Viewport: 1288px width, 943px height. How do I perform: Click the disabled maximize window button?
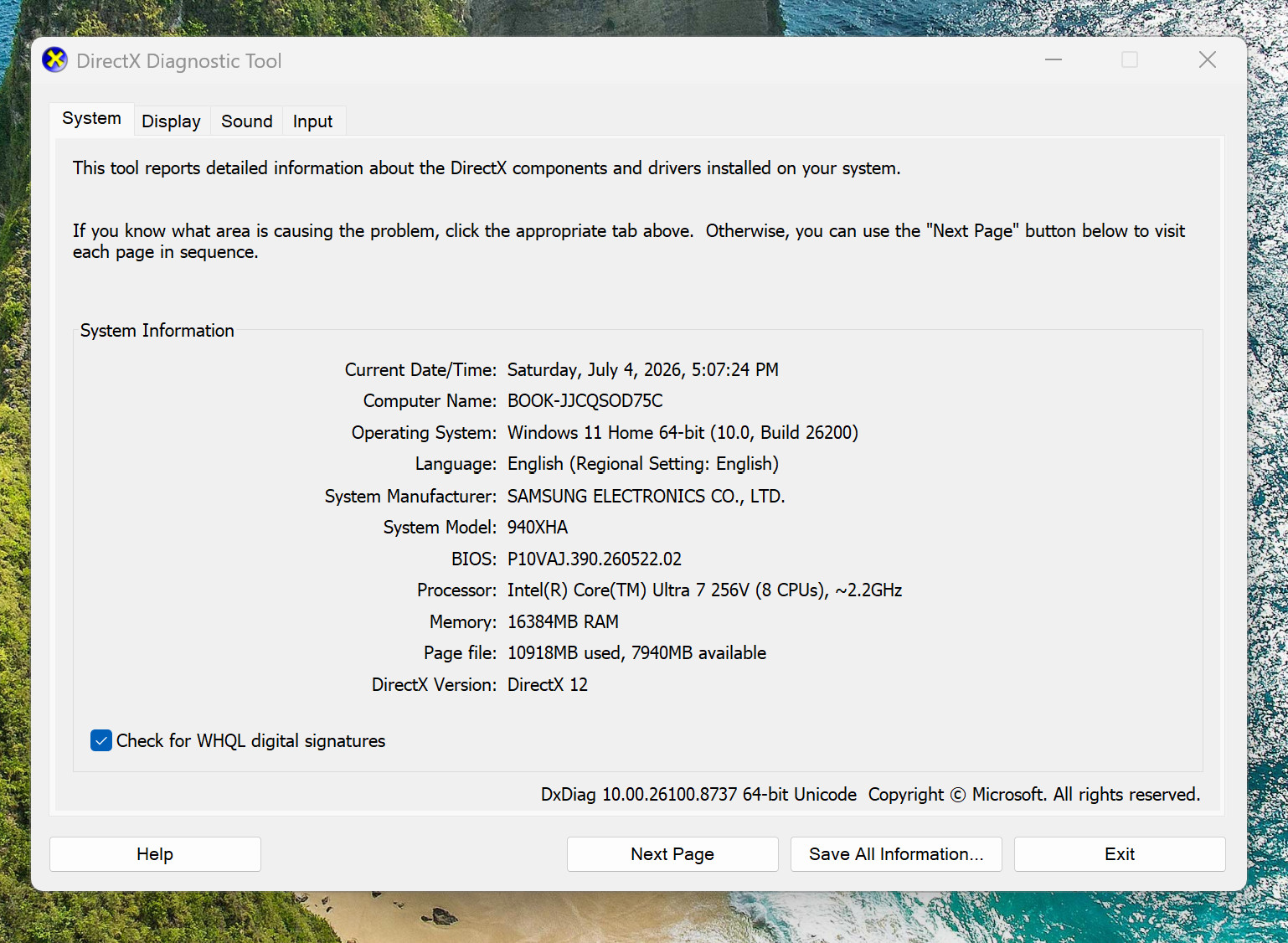tap(1130, 59)
